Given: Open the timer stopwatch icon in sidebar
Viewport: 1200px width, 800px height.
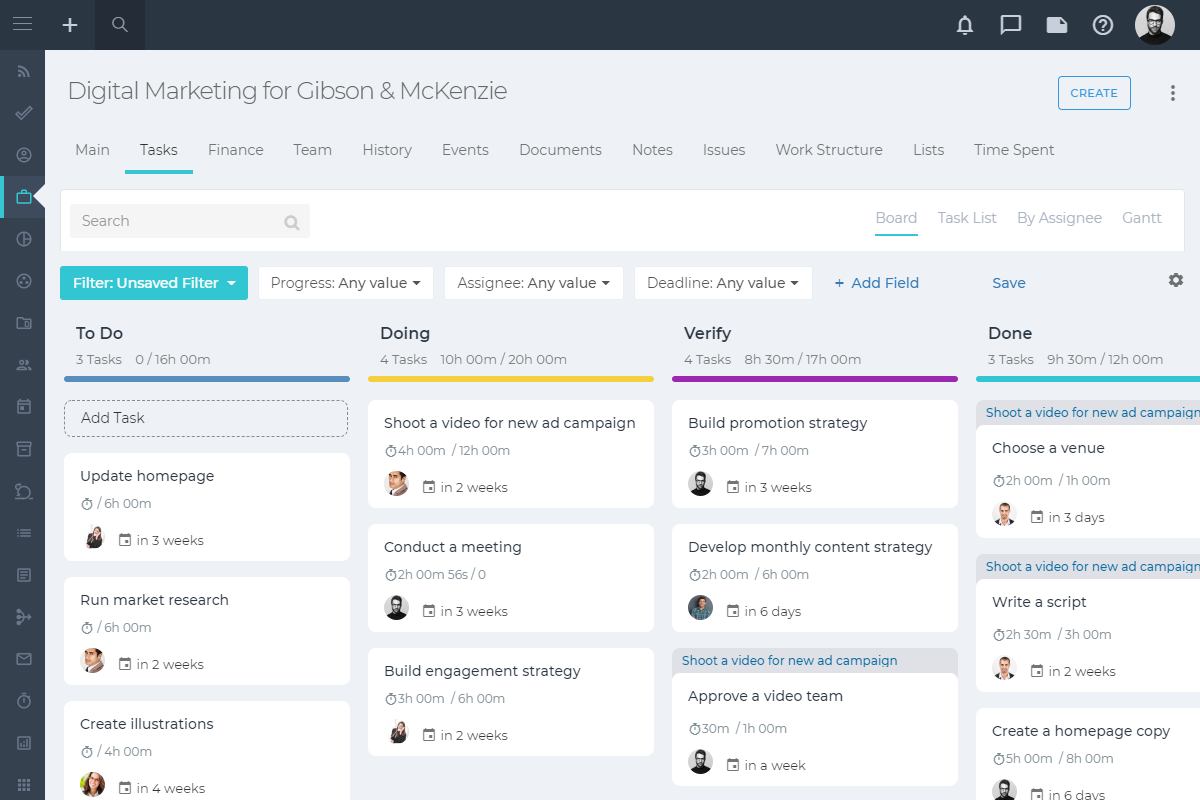Looking at the screenshot, I should (23, 700).
